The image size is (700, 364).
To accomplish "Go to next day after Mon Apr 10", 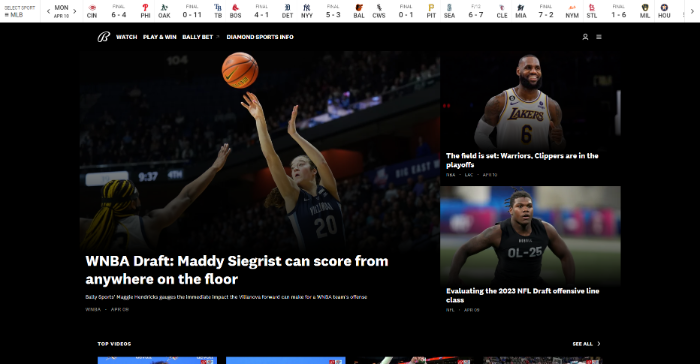I will [x=75, y=11].
